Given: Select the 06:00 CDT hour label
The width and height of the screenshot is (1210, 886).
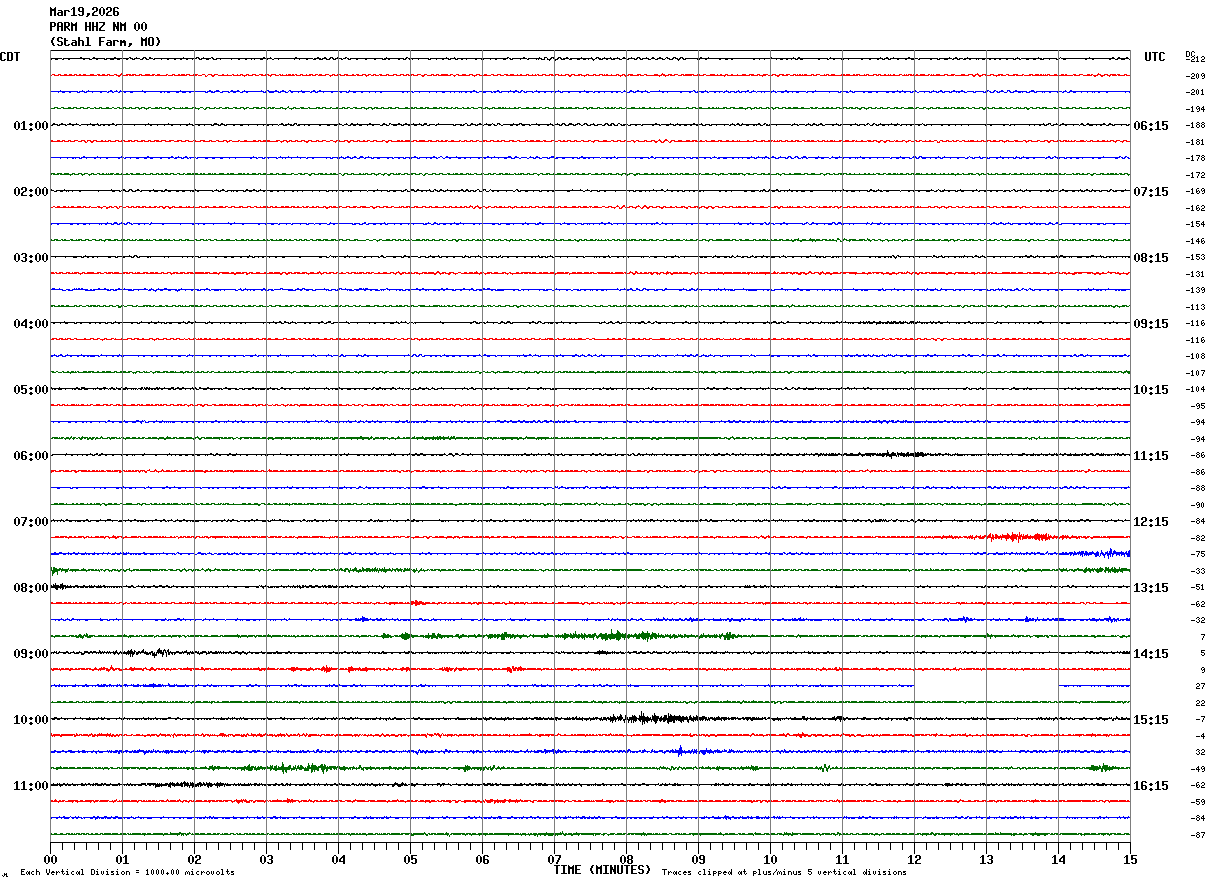Looking at the screenshot, I should point(31,456).
